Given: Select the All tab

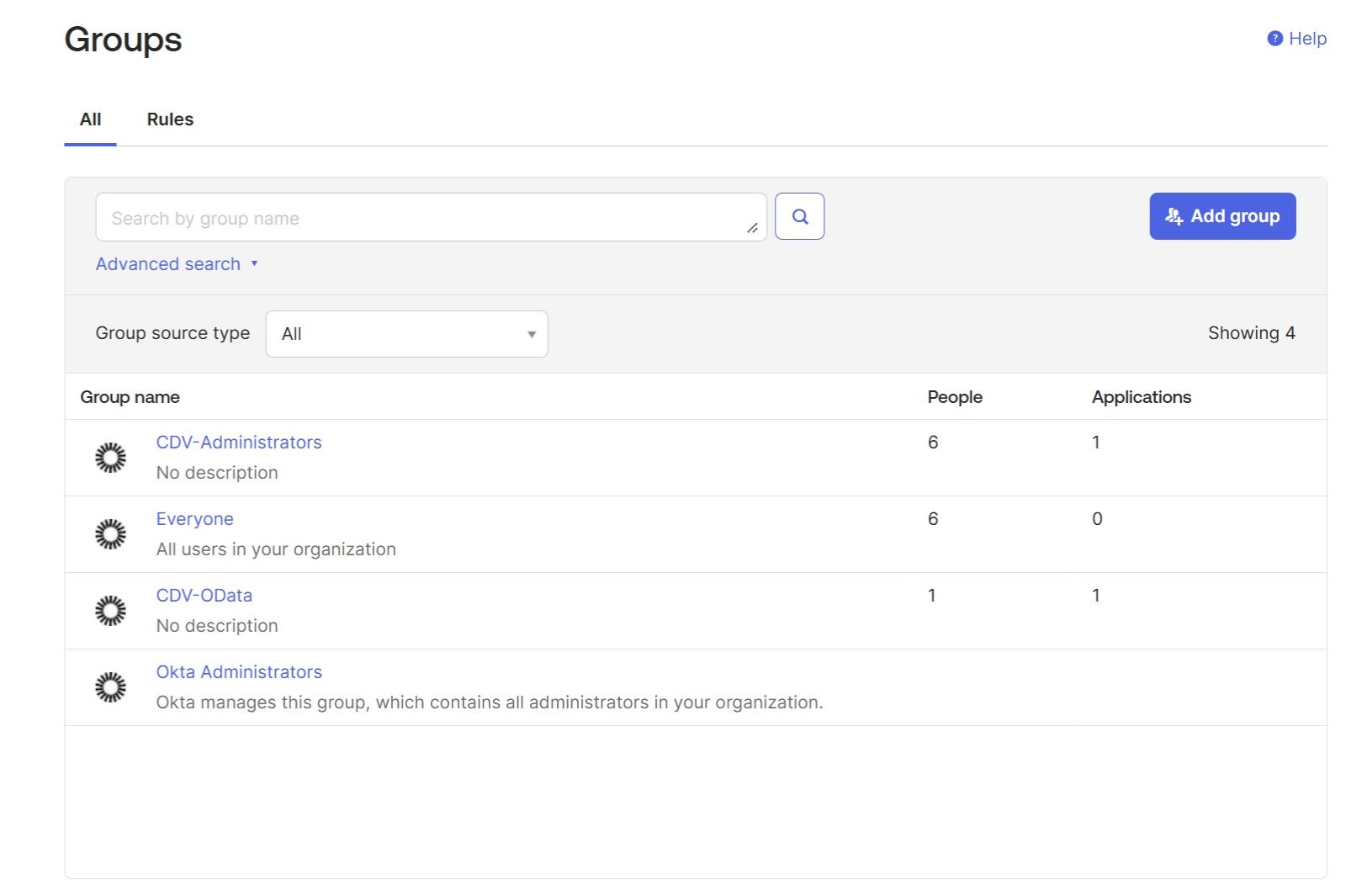Looking at the screenshot, I should pyautogui.click(x=90, y=119).
